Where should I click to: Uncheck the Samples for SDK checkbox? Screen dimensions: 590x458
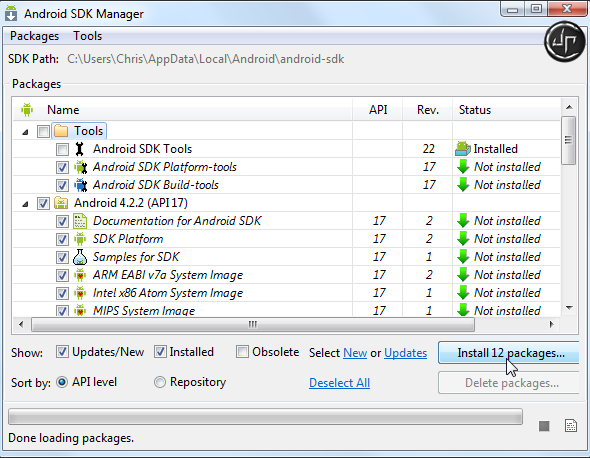(62, 257)
